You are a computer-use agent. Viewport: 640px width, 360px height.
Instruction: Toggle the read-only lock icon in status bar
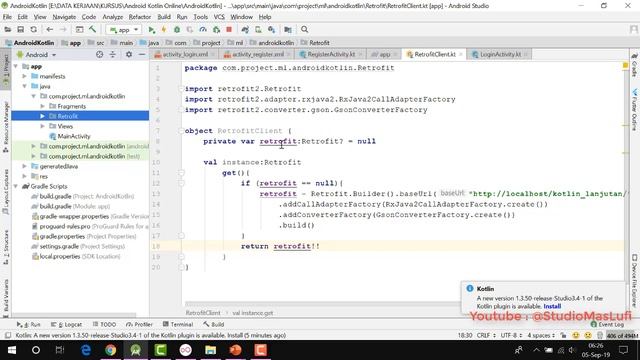pos(564,335)
